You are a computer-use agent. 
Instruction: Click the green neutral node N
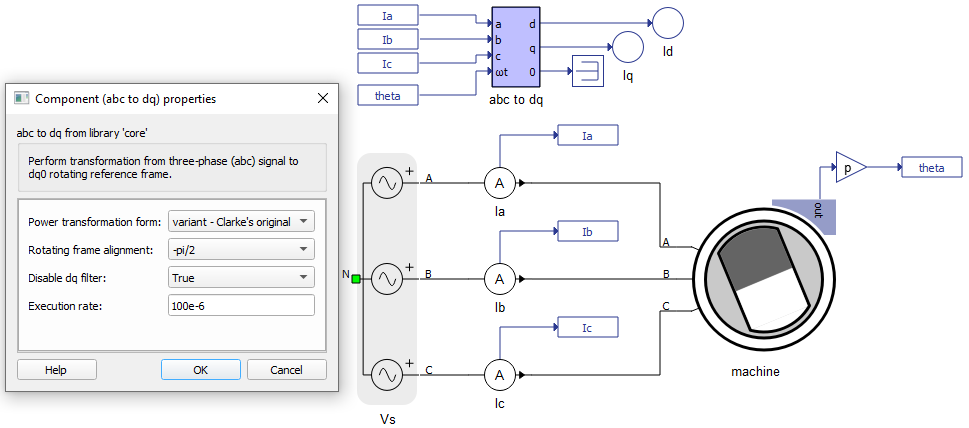pyautogui.click(x=355, y=279)
